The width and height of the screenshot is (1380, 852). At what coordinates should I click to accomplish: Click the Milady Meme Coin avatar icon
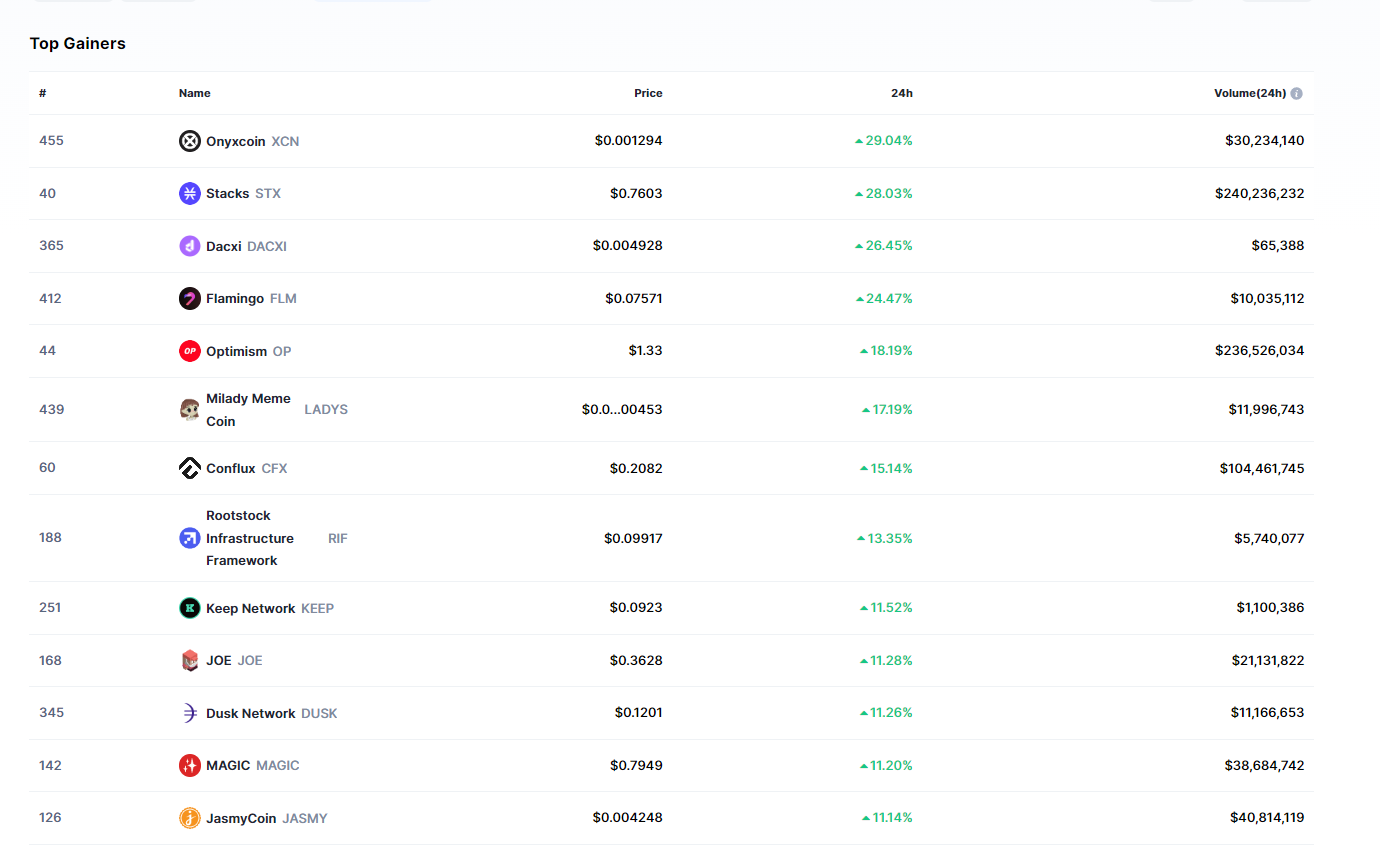(x=189, y=410)
